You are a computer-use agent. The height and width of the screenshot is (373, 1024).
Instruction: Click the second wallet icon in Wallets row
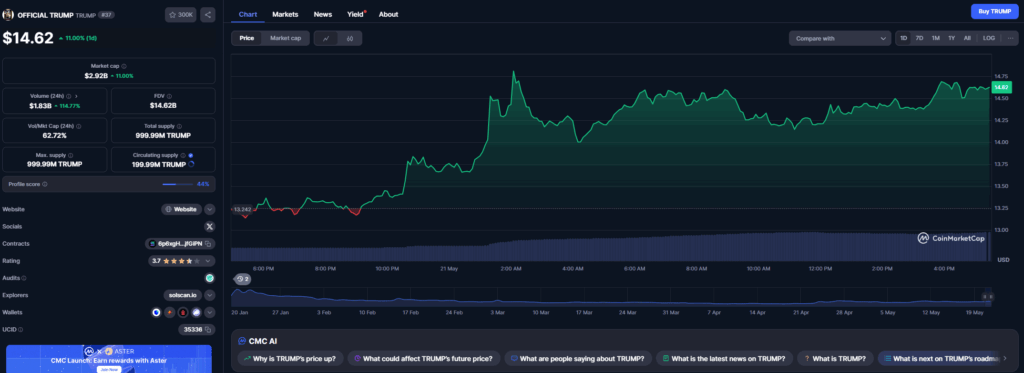(170, 312)
